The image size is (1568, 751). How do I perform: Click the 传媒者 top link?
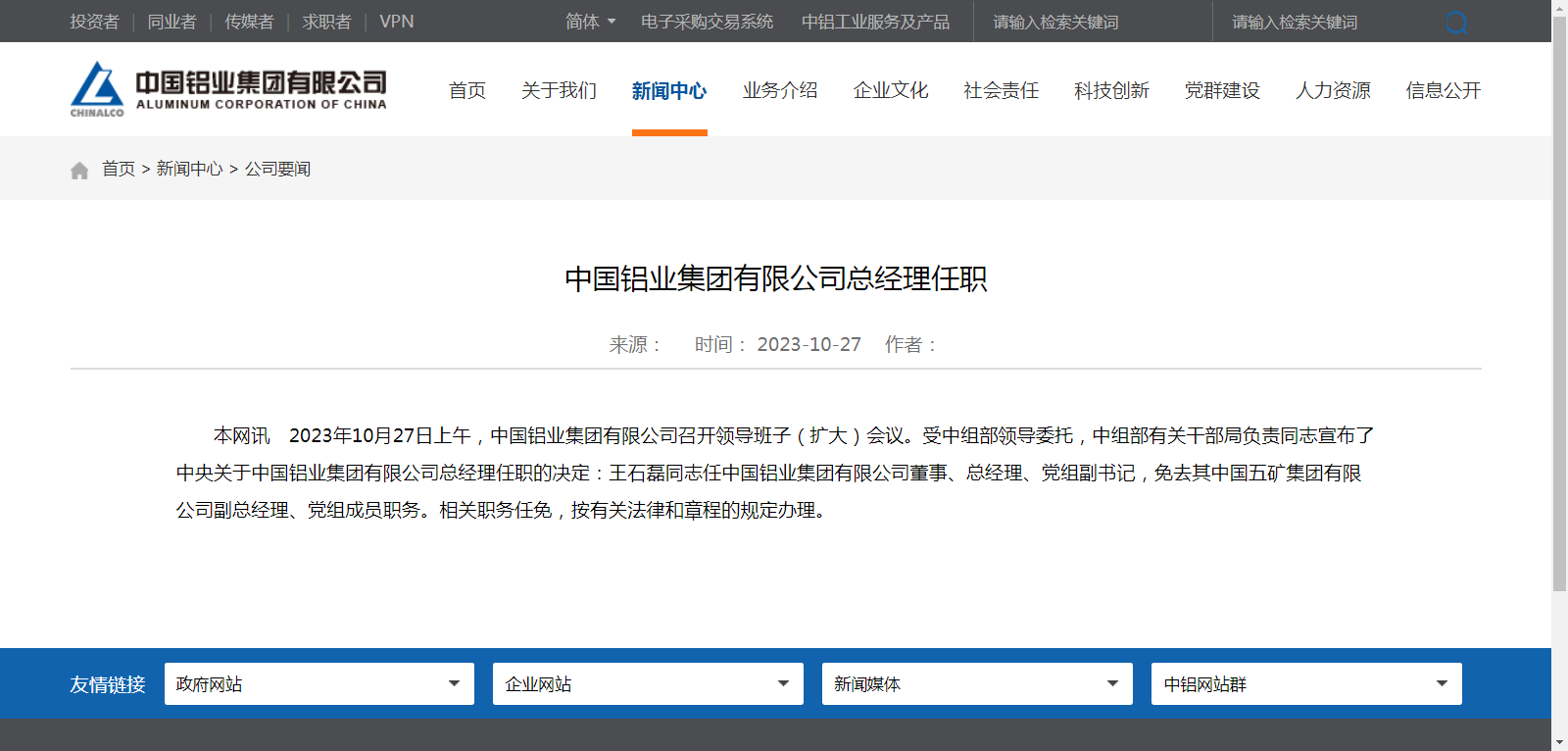(x=249, y=22)
